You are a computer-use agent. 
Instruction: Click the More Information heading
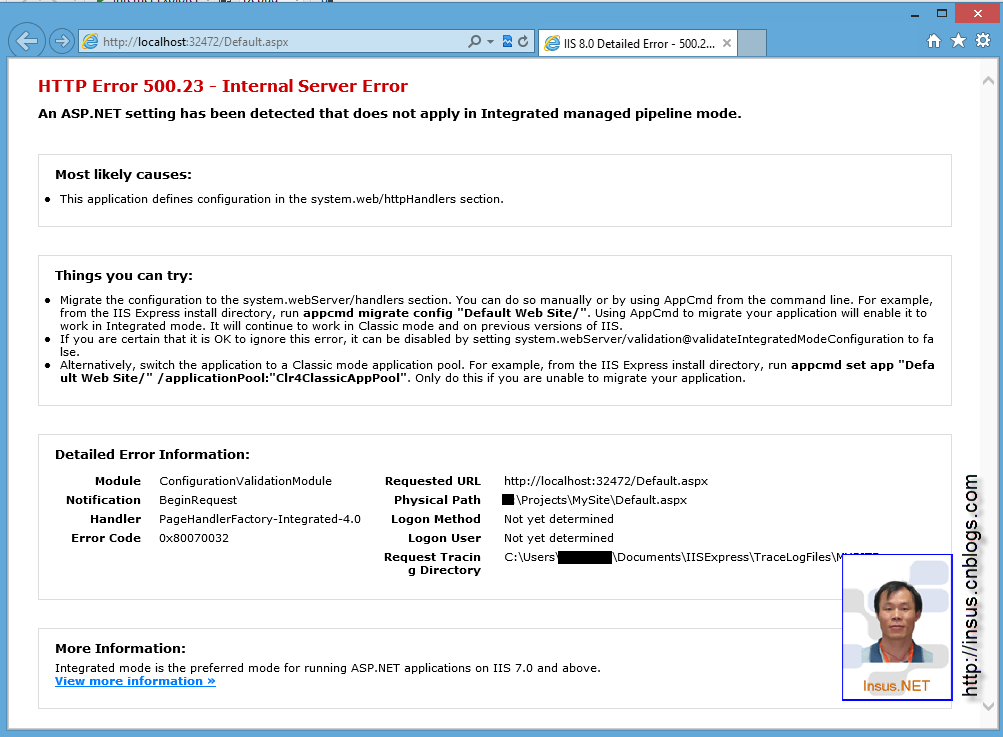coord(120,649)
